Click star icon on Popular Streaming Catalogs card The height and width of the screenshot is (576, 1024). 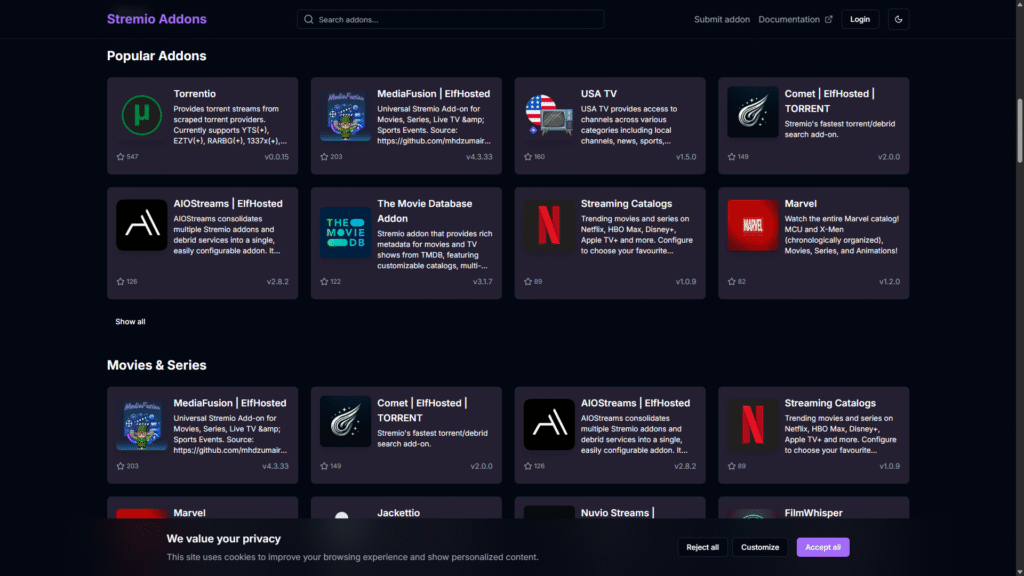528,281
